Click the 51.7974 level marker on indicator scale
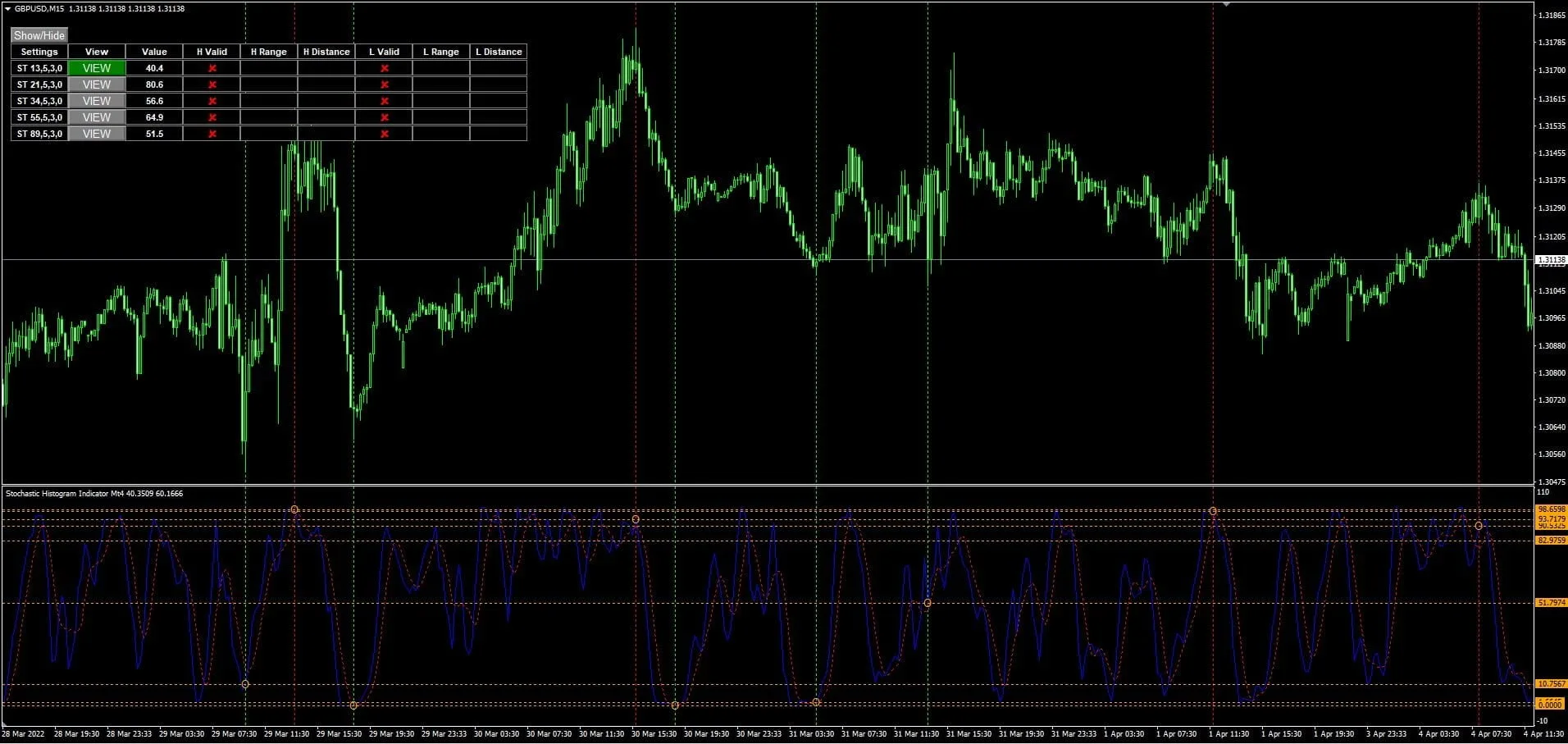This screenshot has height=744, width=1568. point(1550,603)
